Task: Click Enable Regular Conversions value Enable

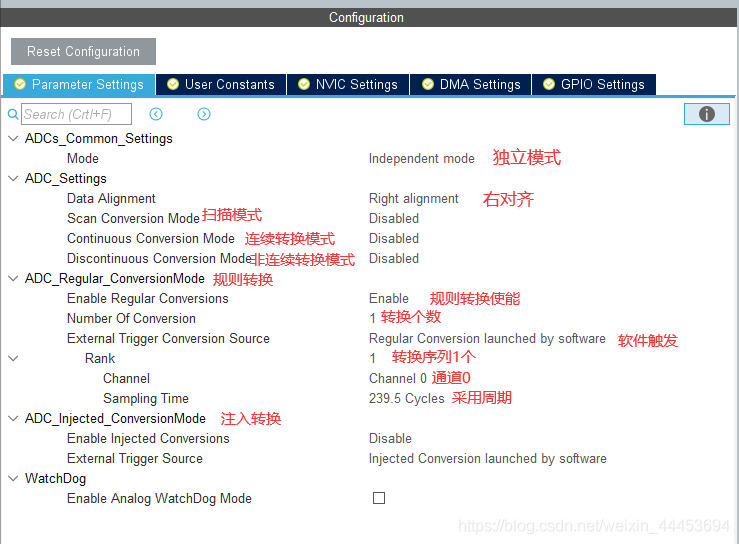Action: point(389,298)
